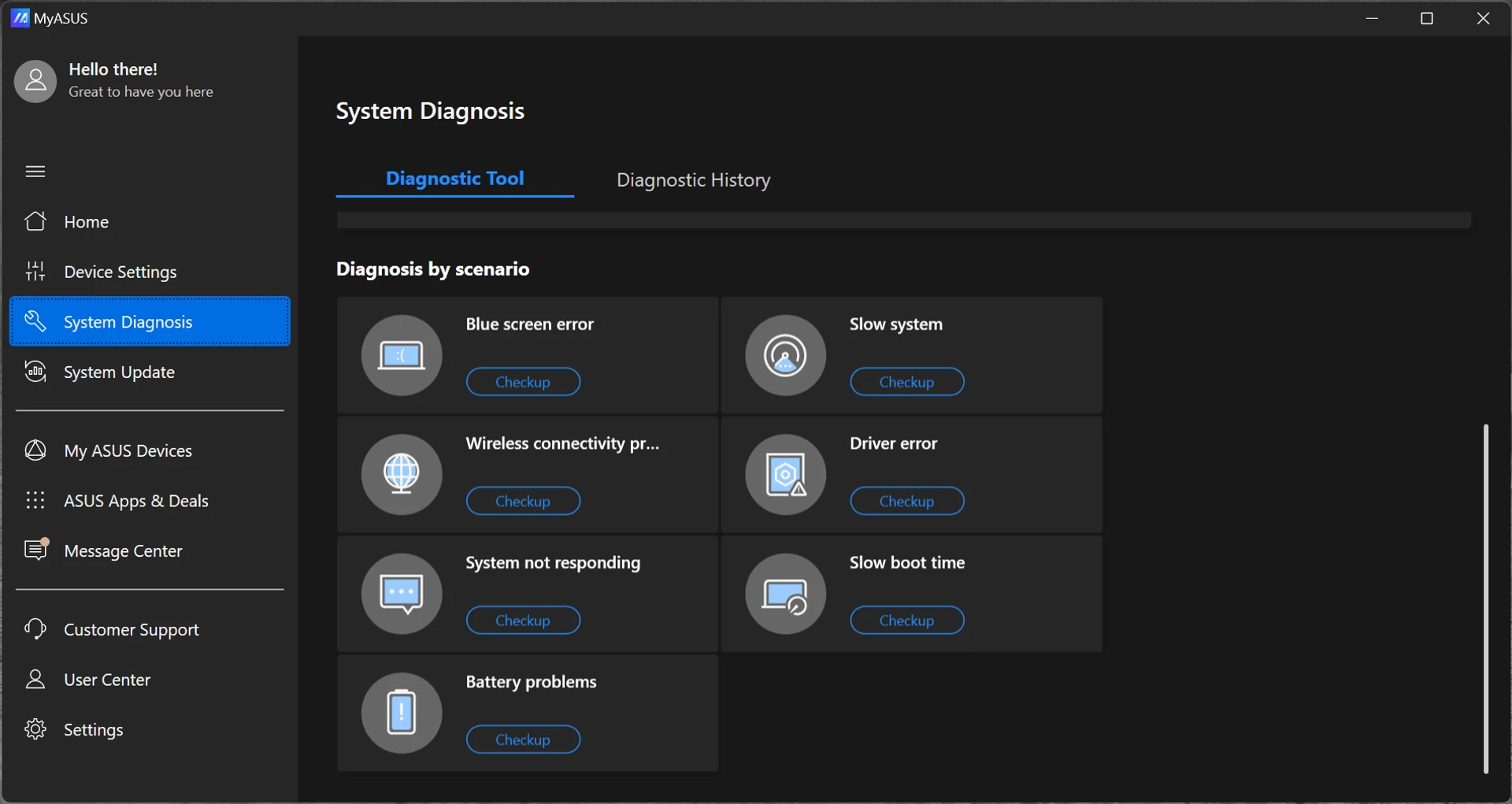Maximize the MyASUS window
Screen dimensions: 1512x804
coord(1427,18)
